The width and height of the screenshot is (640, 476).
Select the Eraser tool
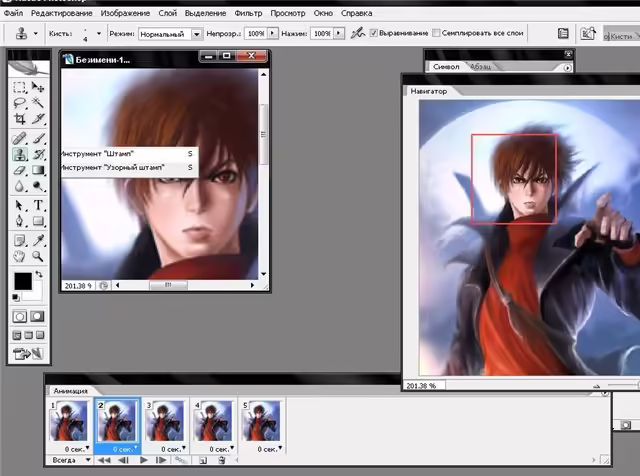tap(19, 170)
